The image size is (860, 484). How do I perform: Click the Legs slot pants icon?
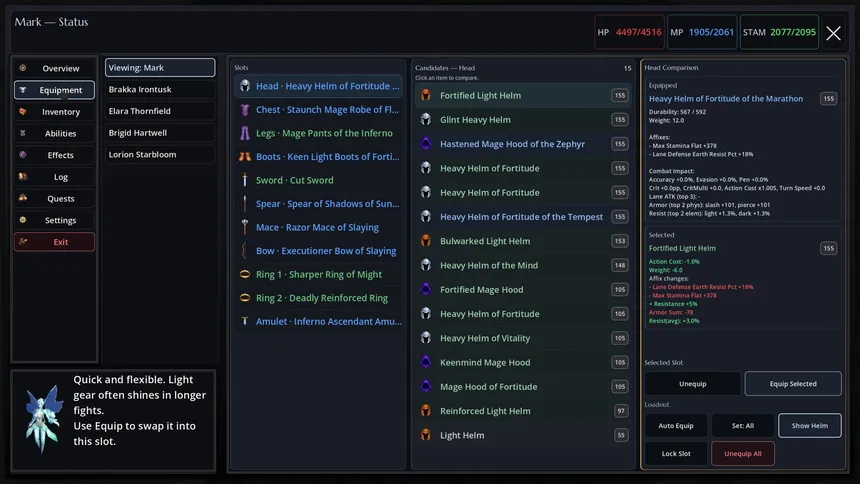[245, 133]
